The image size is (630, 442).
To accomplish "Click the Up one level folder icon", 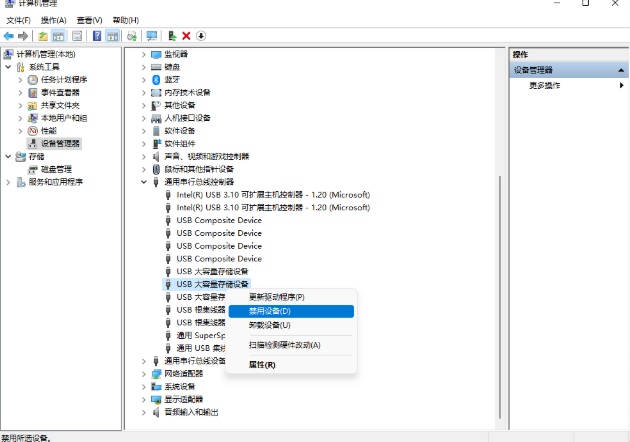I will 43,35.
